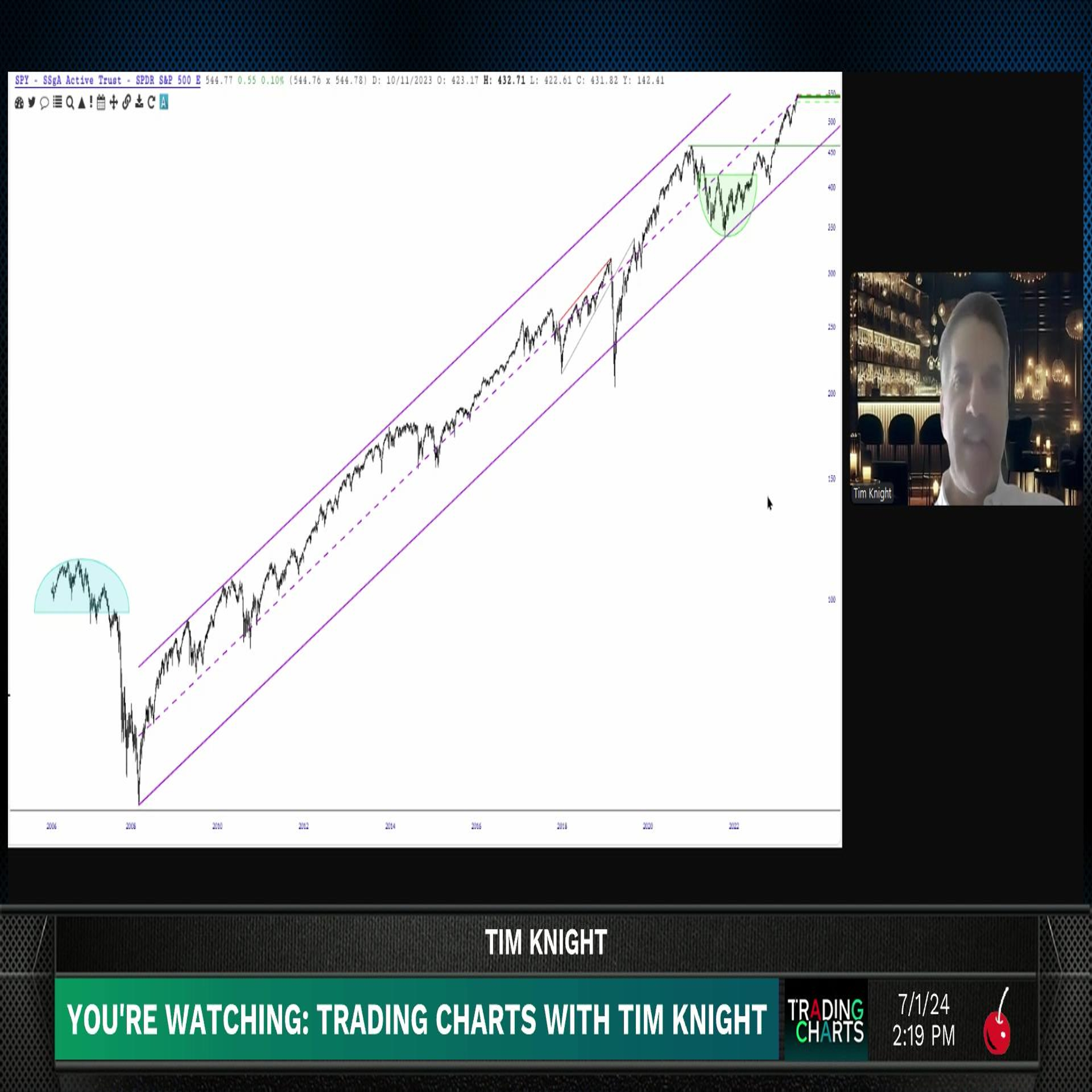1092x1092 pixels.
Task: Click the 2006 label on time axis
Action: [x=51, y=826]
